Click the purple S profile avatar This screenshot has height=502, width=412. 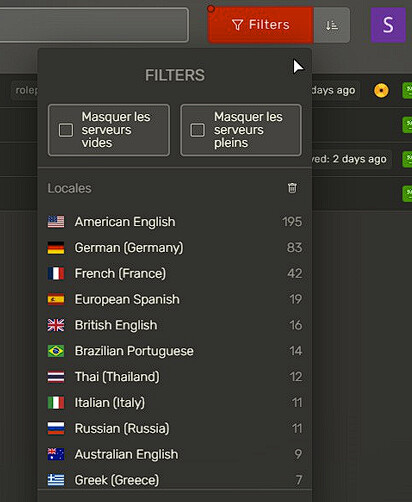pos(388,25)
